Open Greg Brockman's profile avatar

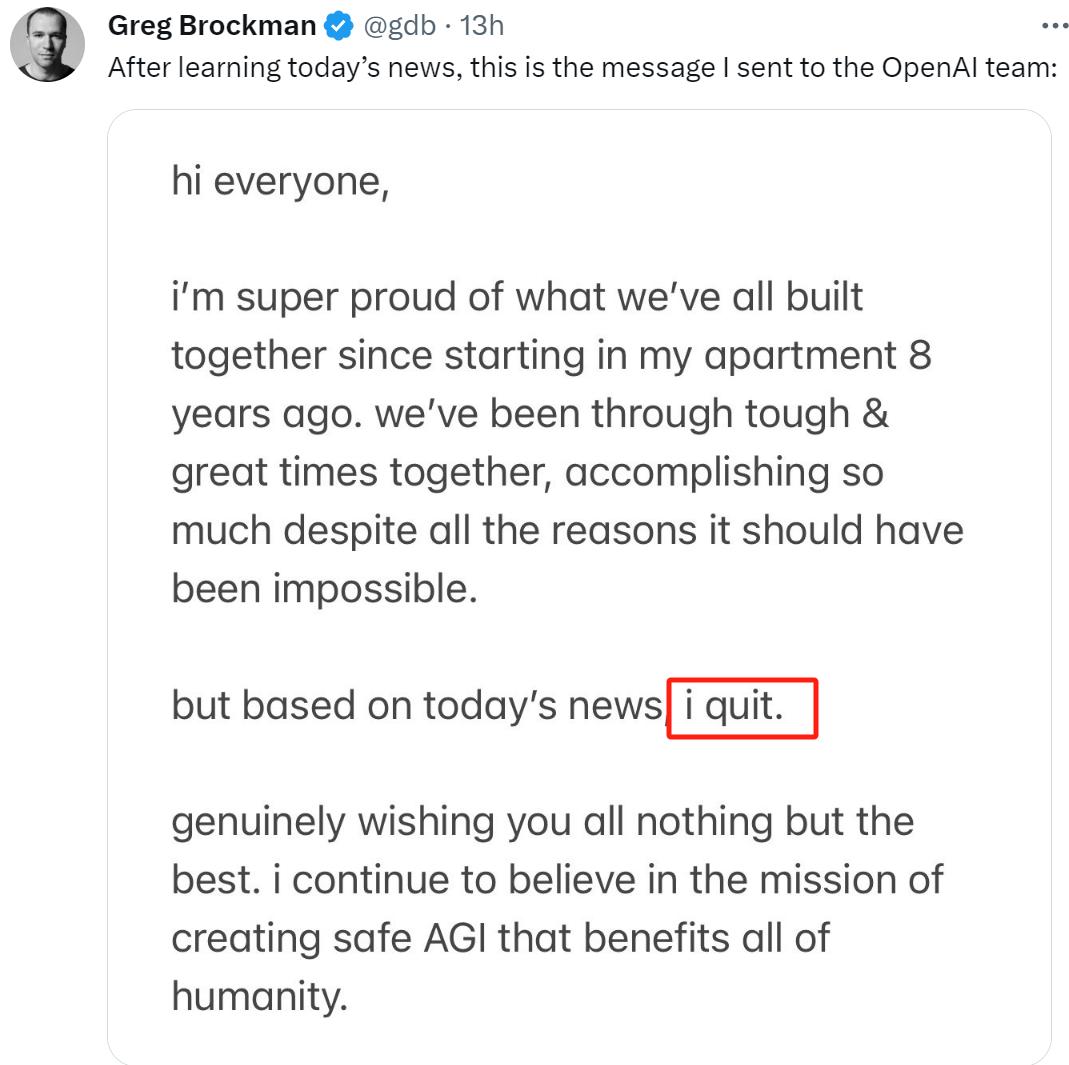click(x=48, y=45)
